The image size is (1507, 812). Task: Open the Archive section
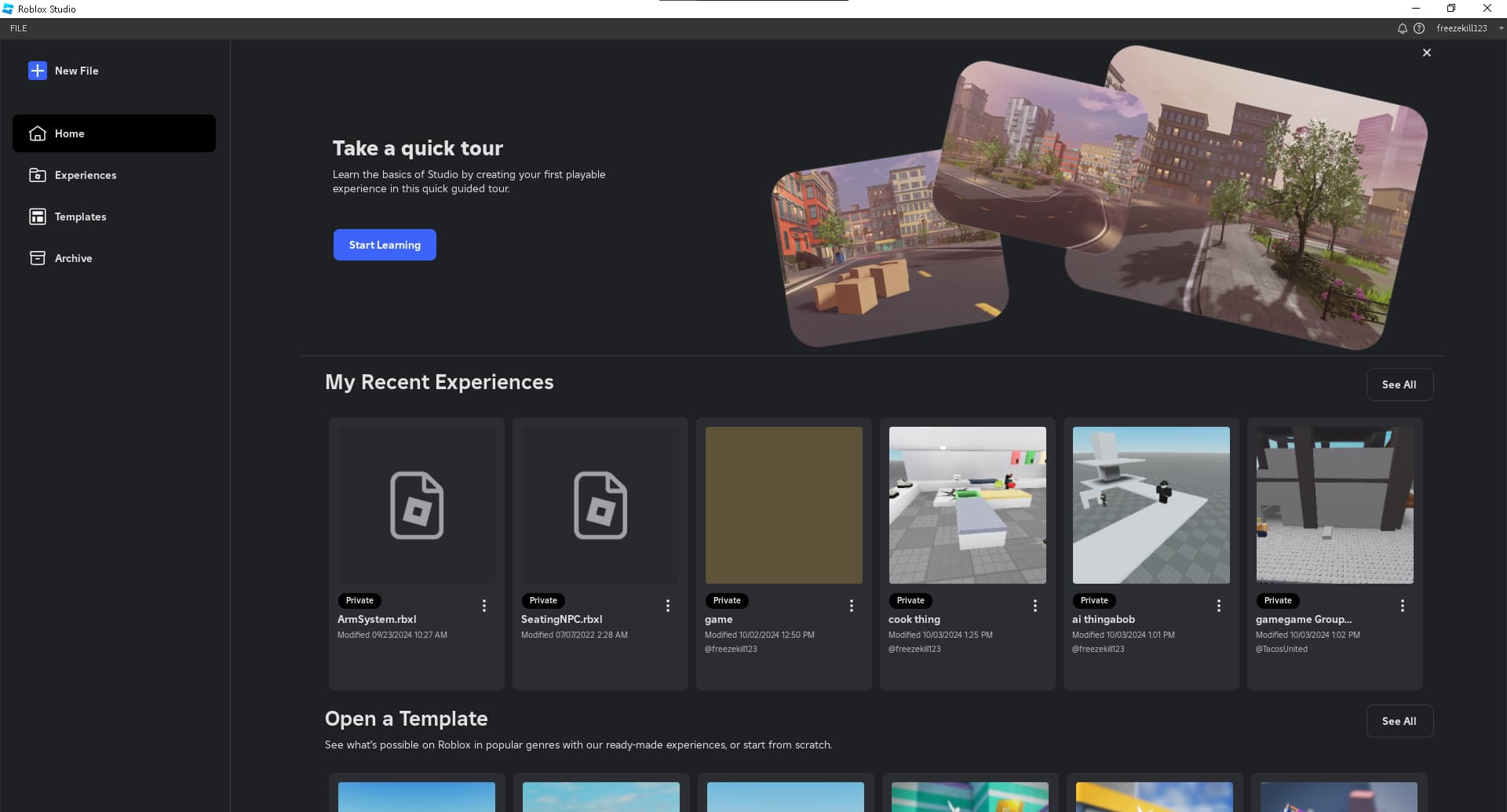(73, 257)
